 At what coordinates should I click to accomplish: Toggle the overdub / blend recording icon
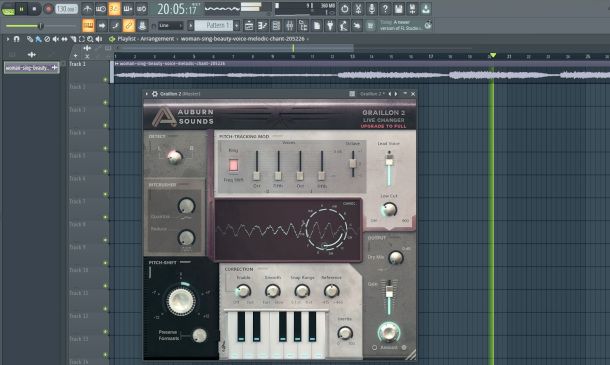tap(128, 9)
